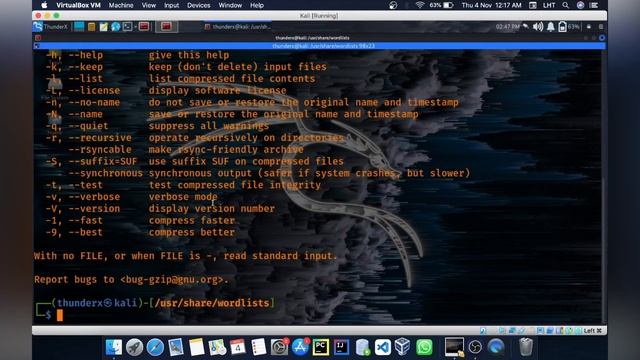
Task: Open System Preferences from the Dock
Action: point(279,347)
